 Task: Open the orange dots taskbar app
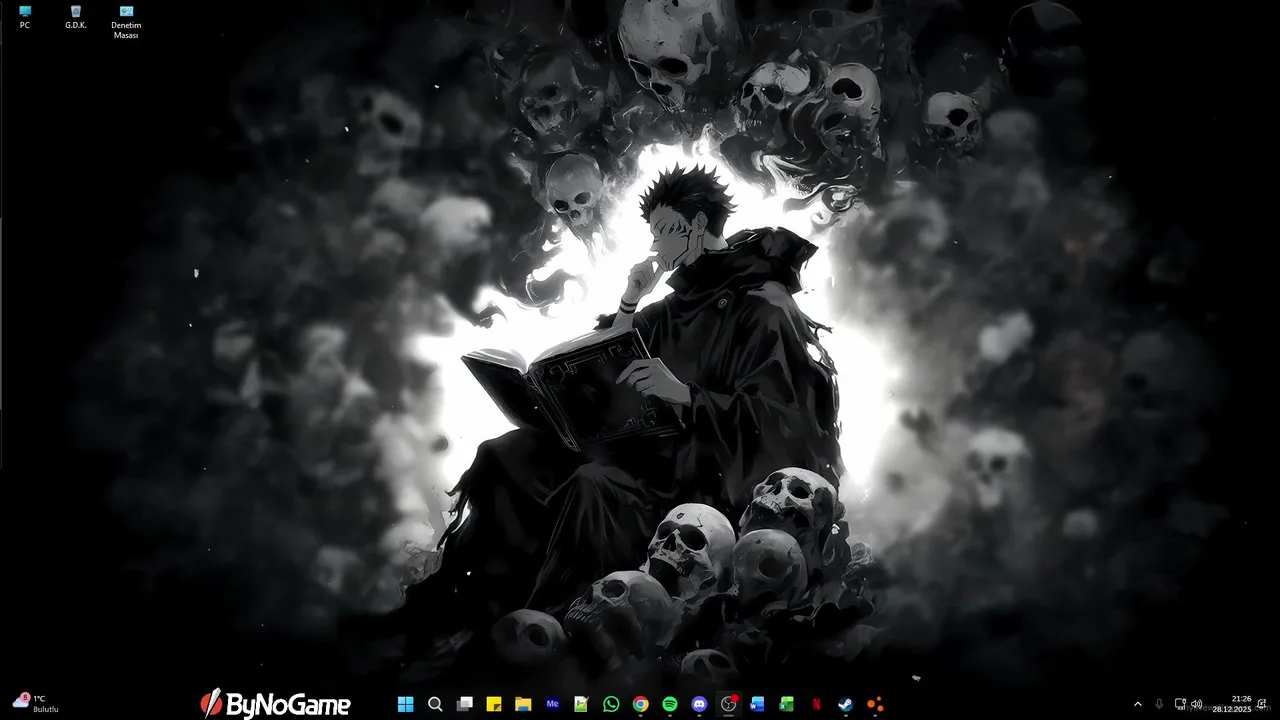(x=875, y=704)
